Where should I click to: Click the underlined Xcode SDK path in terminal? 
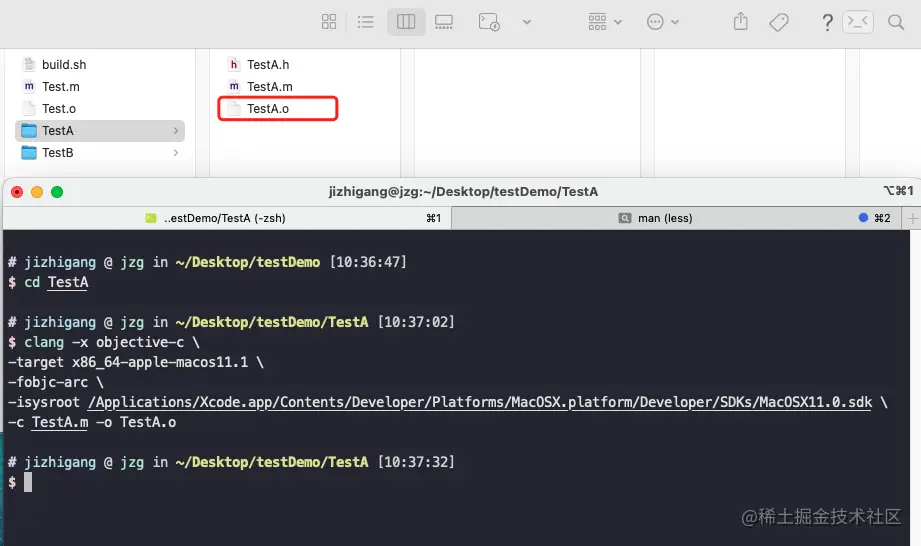pos(480,403)
